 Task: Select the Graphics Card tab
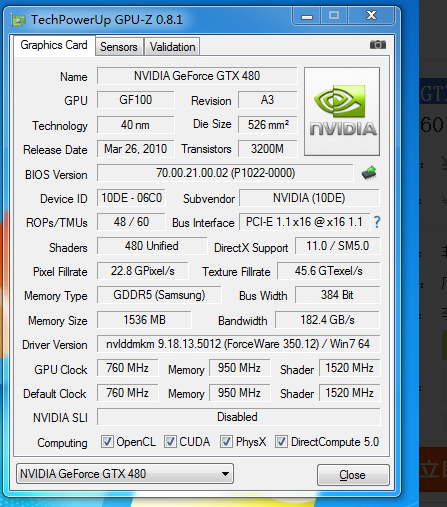point(54,45)
